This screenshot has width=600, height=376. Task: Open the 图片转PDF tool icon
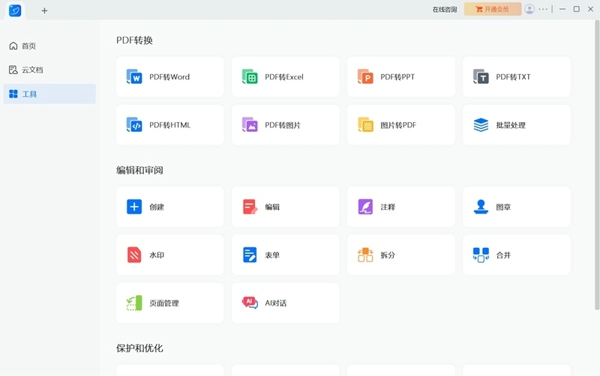click(365, 125)
